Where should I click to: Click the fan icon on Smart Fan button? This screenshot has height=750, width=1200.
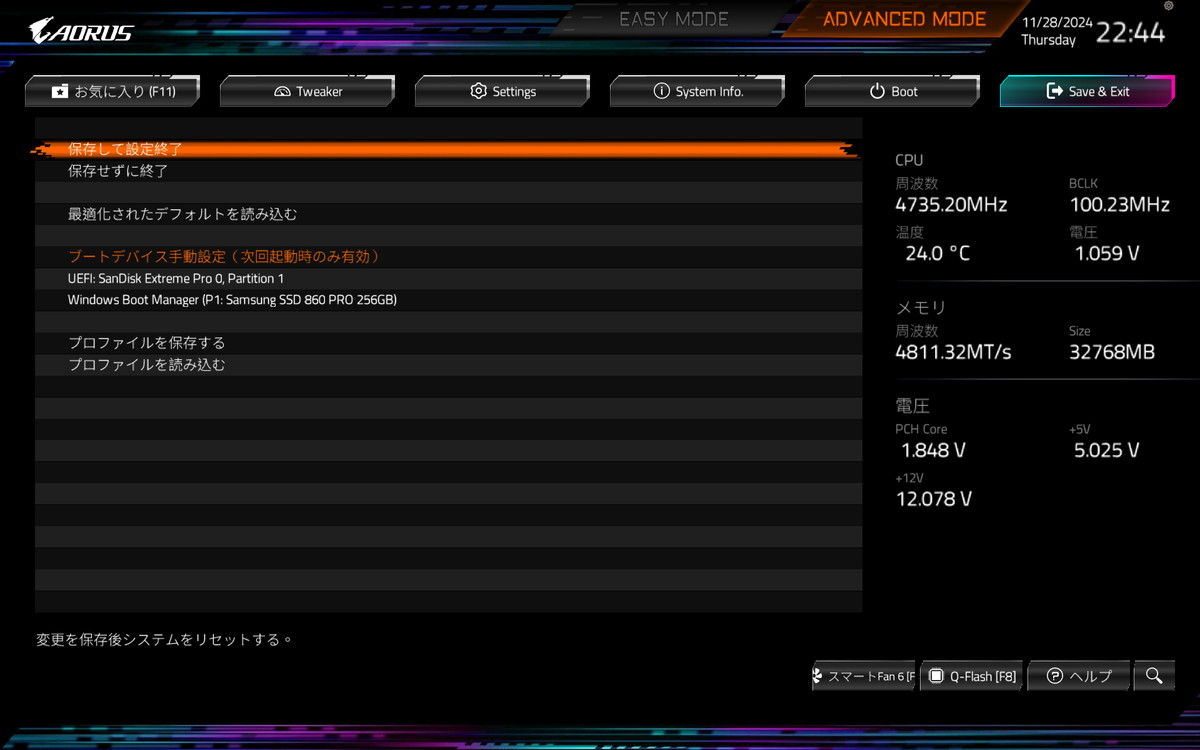pyautogui.click(x=816, y=676)
